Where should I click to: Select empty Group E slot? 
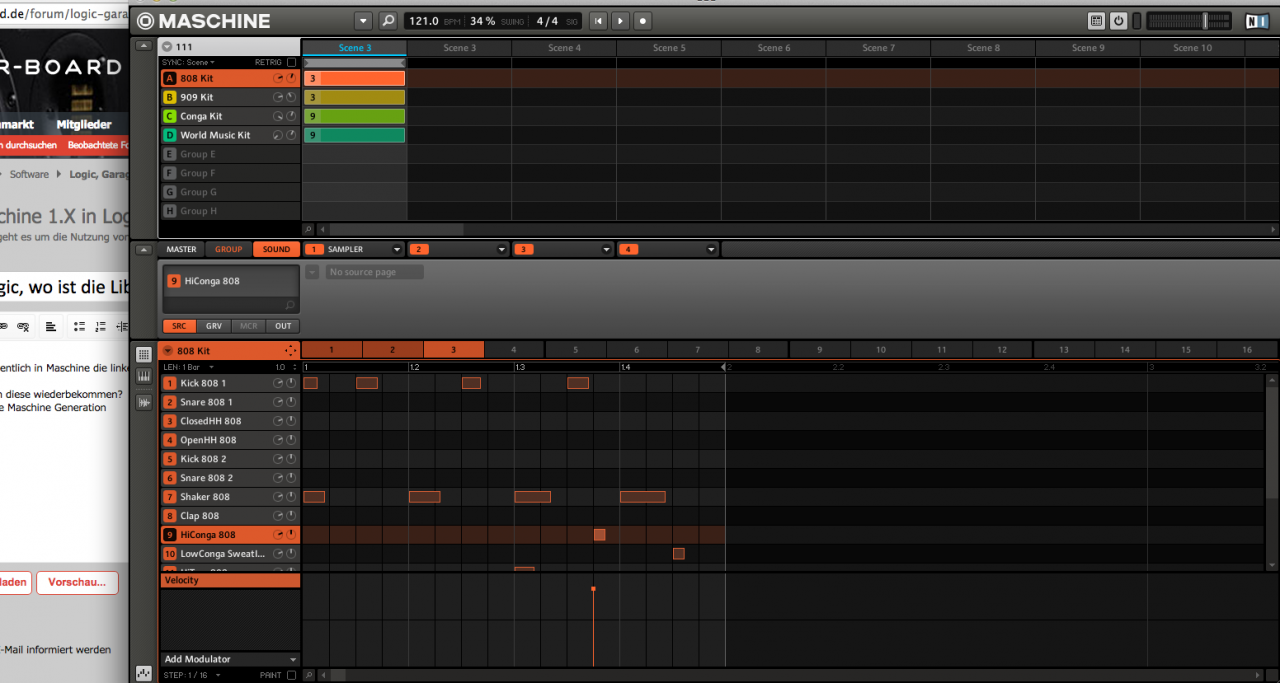pyautogui.click(x=230, y=154)
